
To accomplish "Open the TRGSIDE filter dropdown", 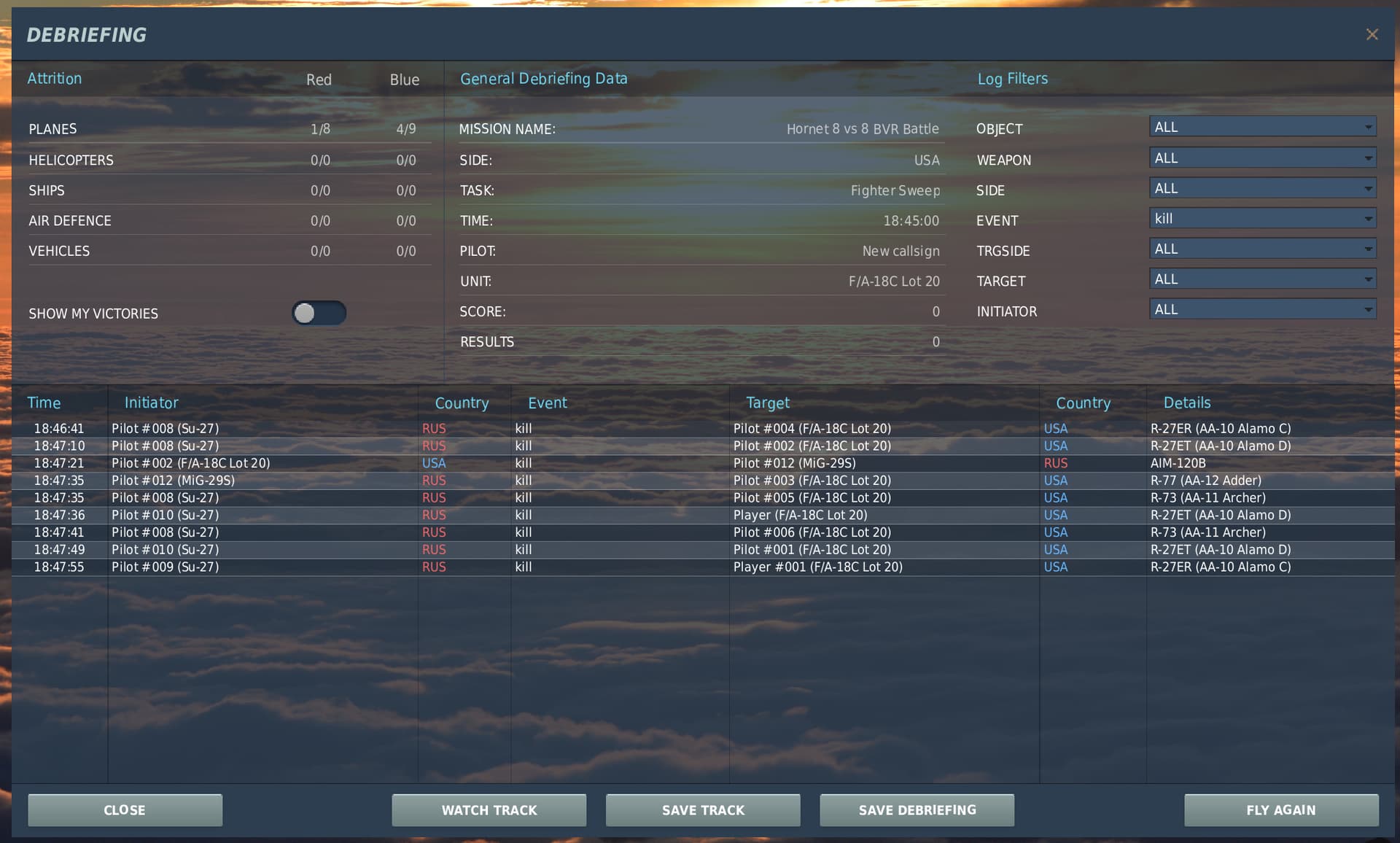I will click(x=1262, y=249).
